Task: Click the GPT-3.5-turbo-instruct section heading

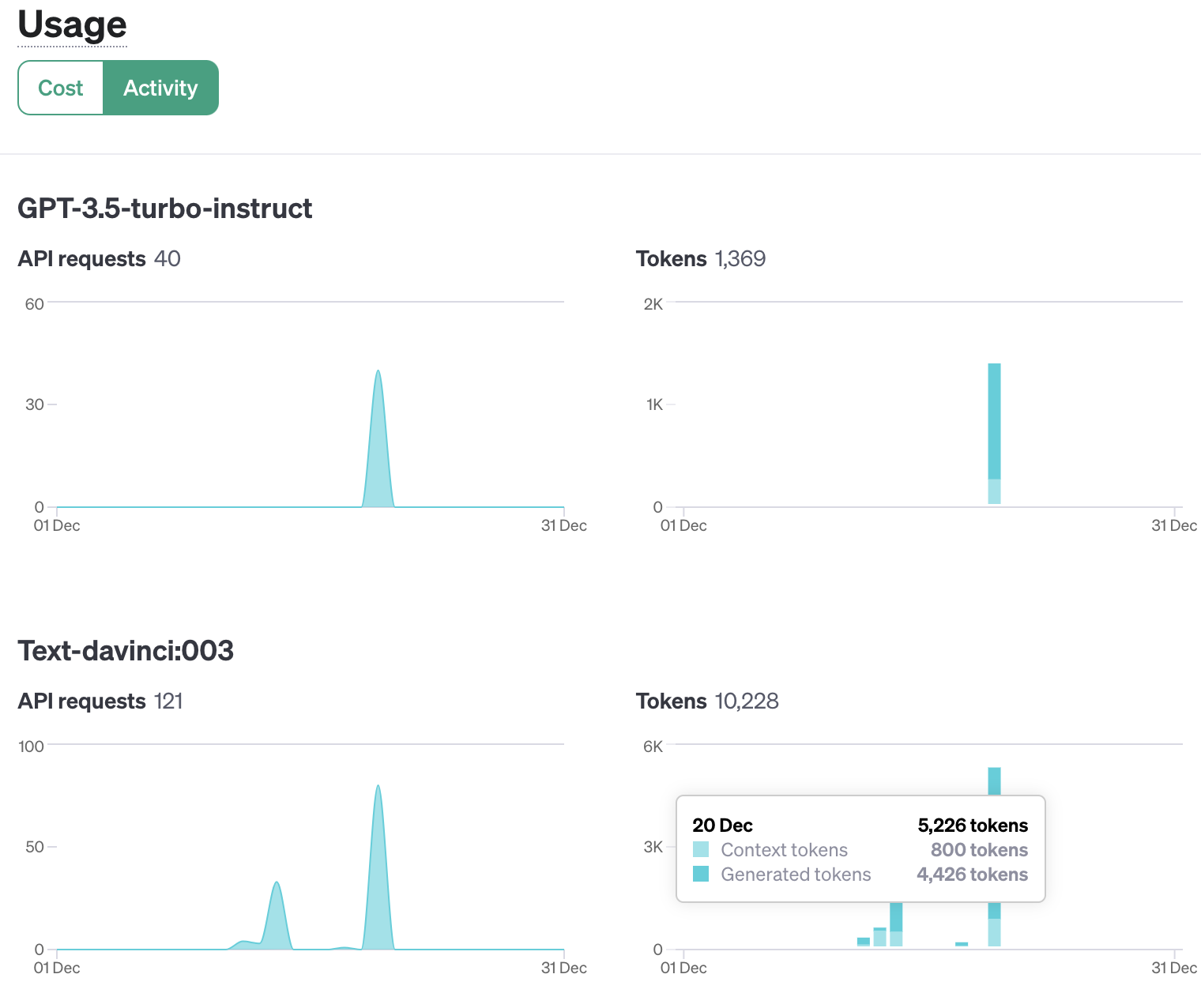Action: [165, 209]
